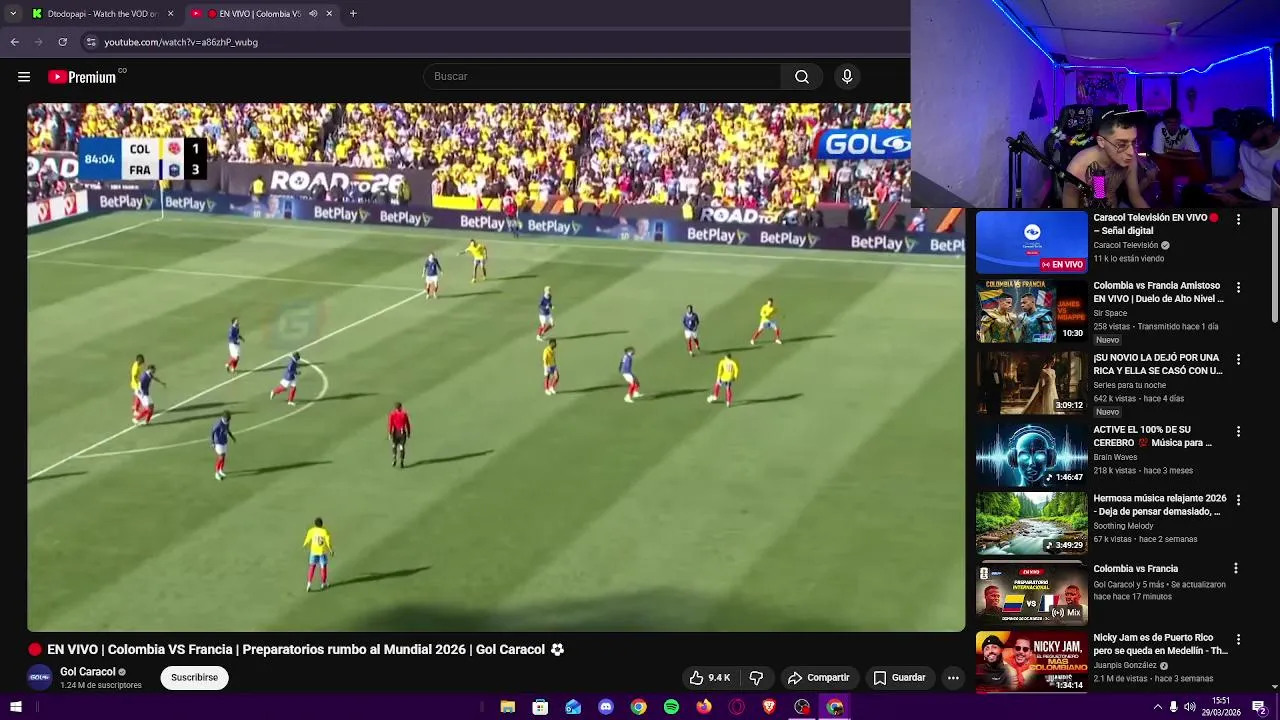
Task: Open Hermosa música relajante 2026 thumbnail
Action: click(1031, 523)
